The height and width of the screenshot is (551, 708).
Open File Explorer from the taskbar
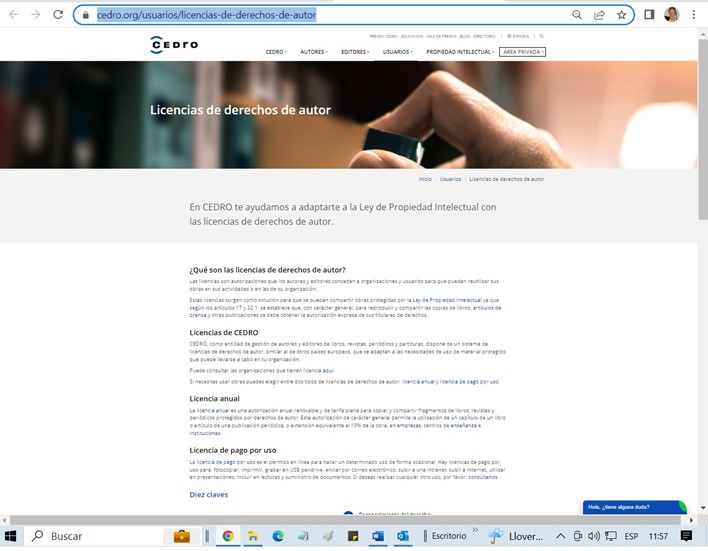(x=253, y=536)
